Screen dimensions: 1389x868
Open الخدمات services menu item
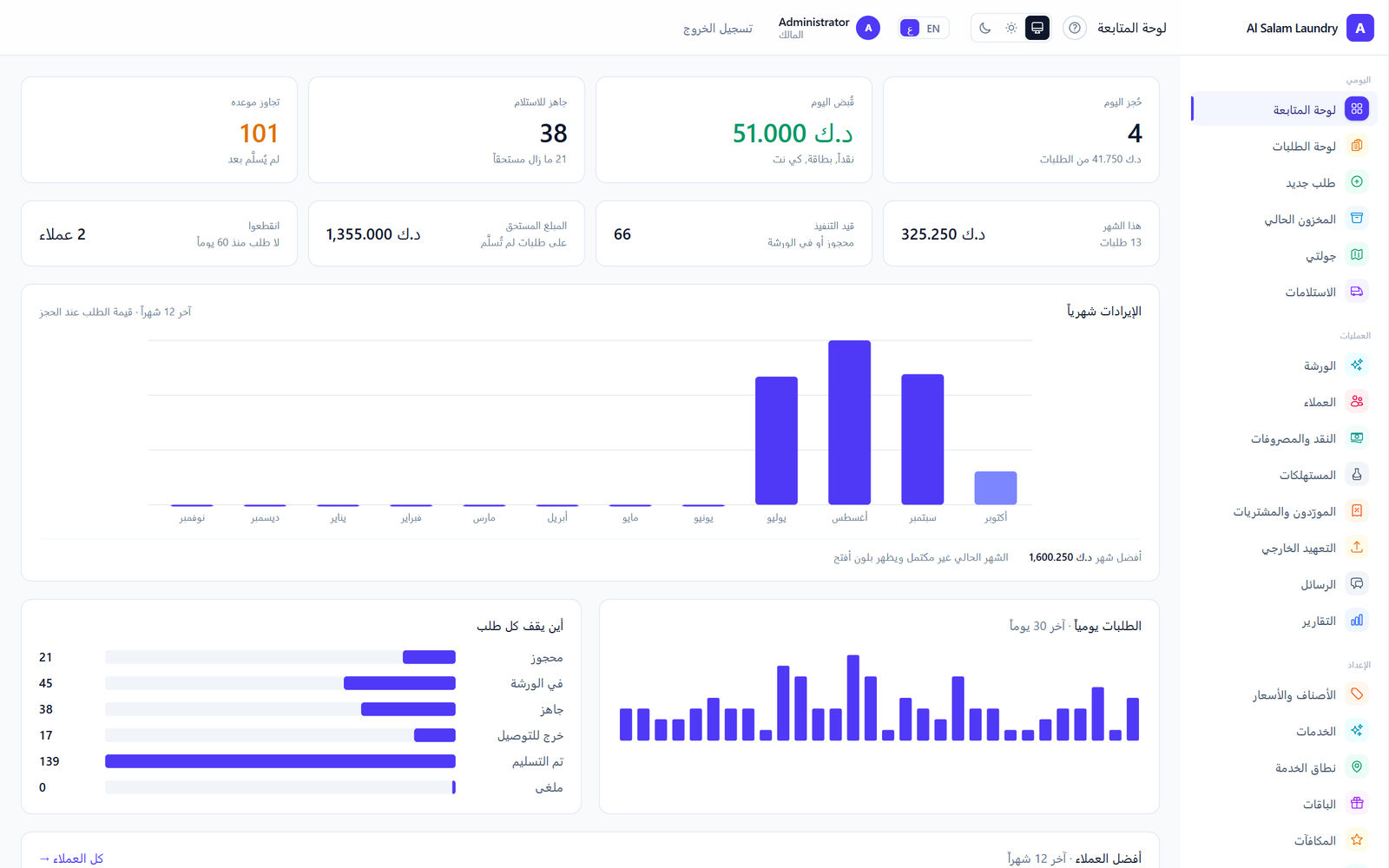tap(1285, 731)
